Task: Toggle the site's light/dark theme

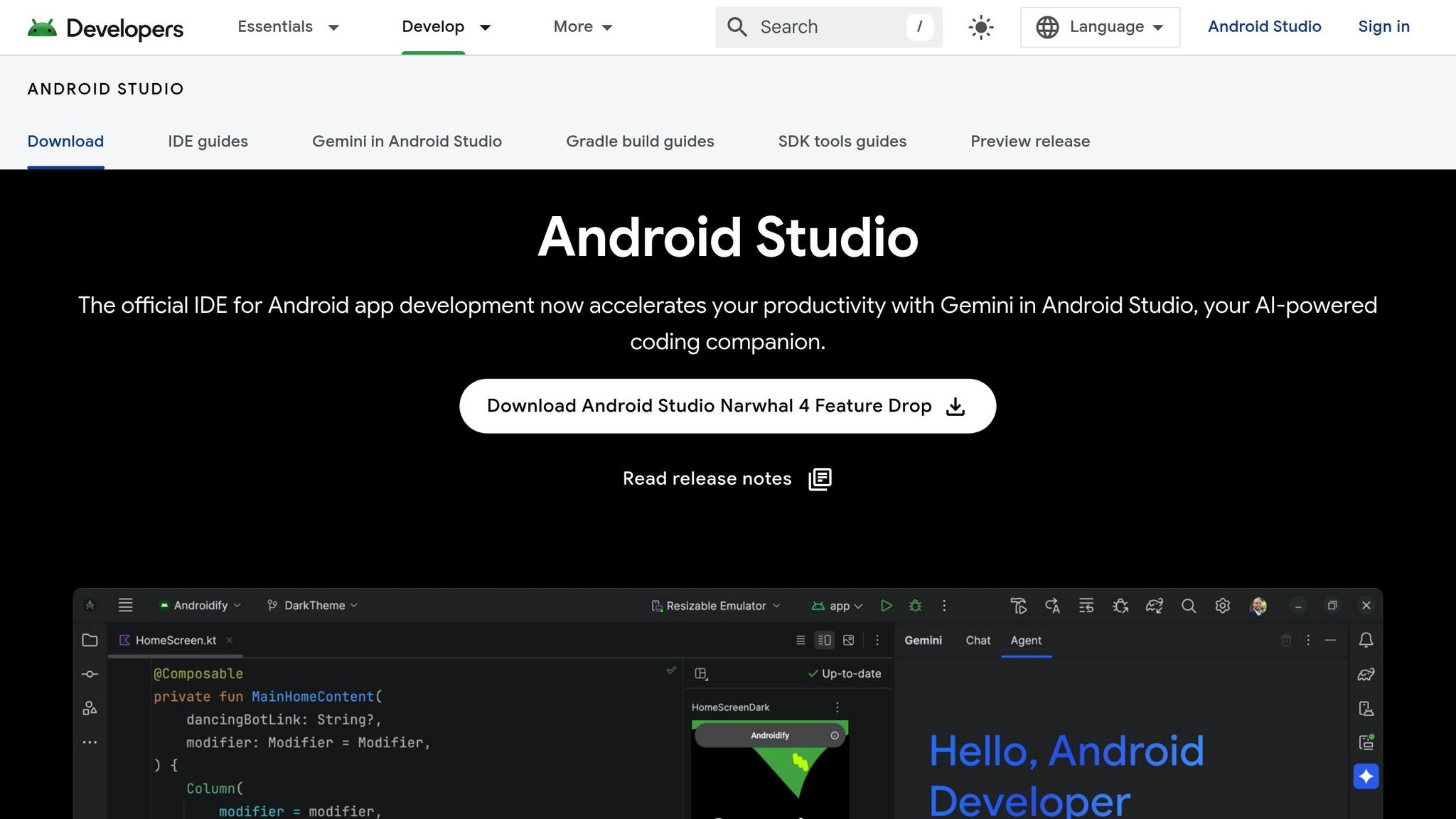Action: click(980, 26)
